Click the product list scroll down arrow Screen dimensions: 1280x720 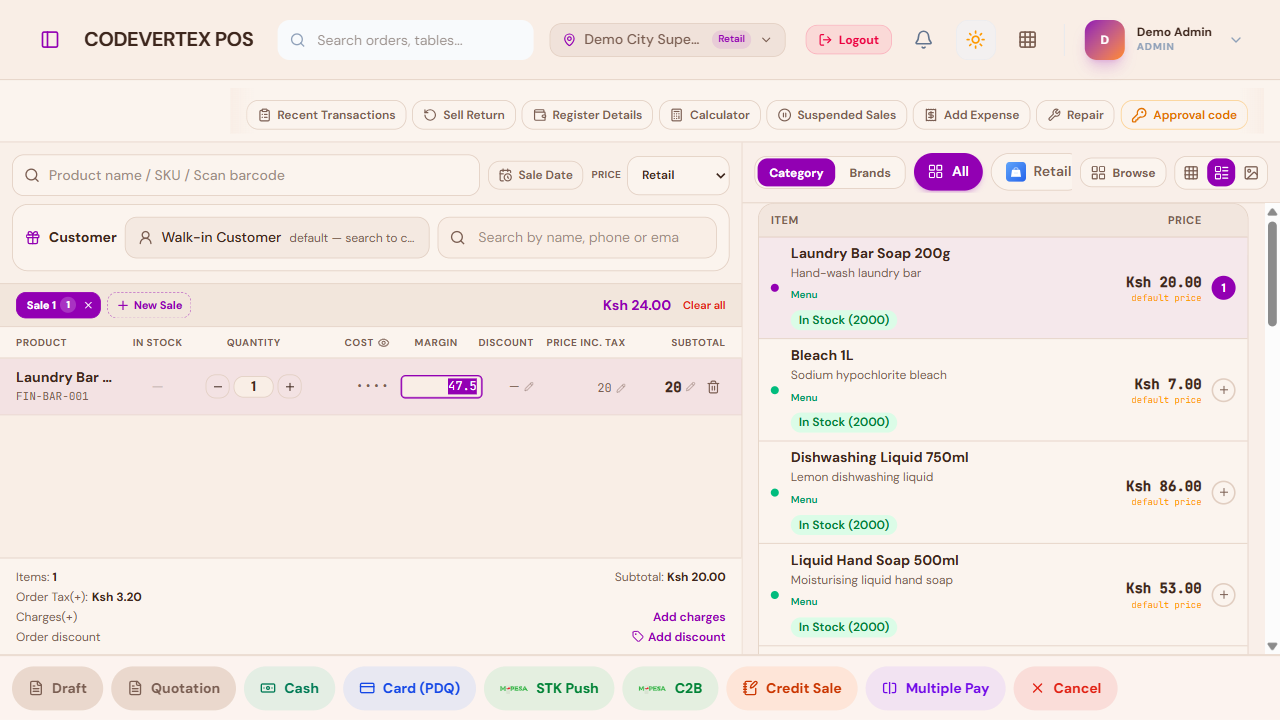1273,646
